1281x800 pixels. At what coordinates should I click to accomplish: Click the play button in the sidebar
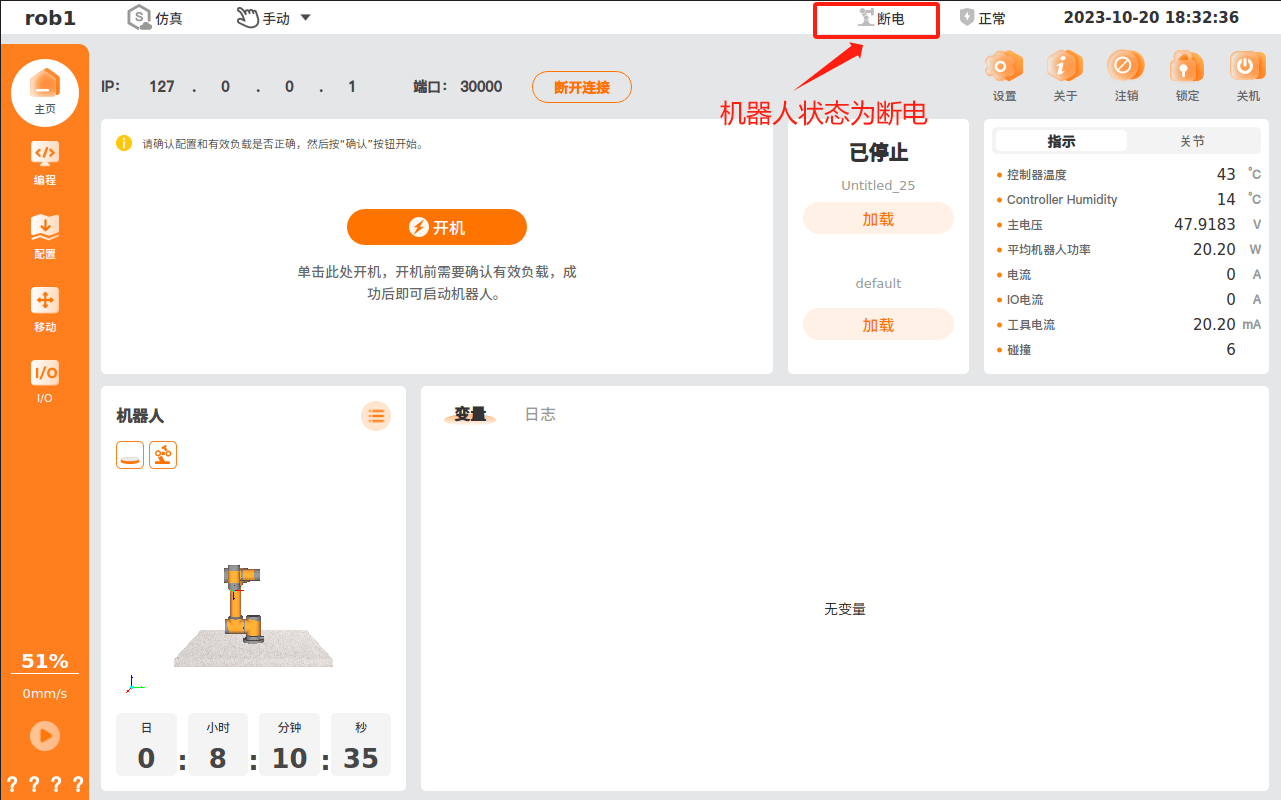(x=45, y=736)
